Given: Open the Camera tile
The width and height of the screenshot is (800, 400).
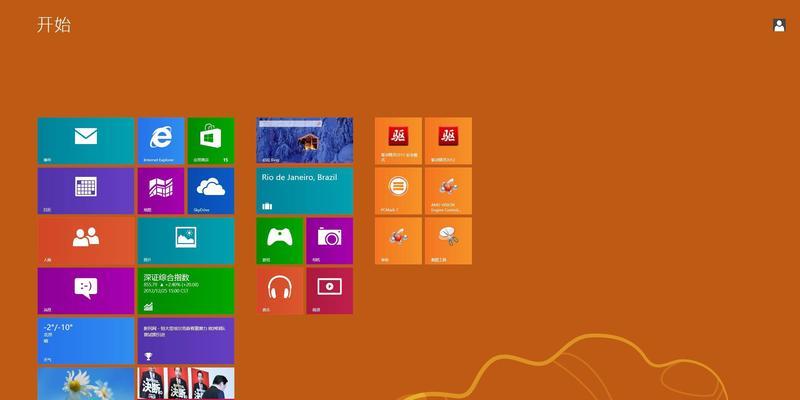Looking at the screenshot, I should click(x=330, y=241).
